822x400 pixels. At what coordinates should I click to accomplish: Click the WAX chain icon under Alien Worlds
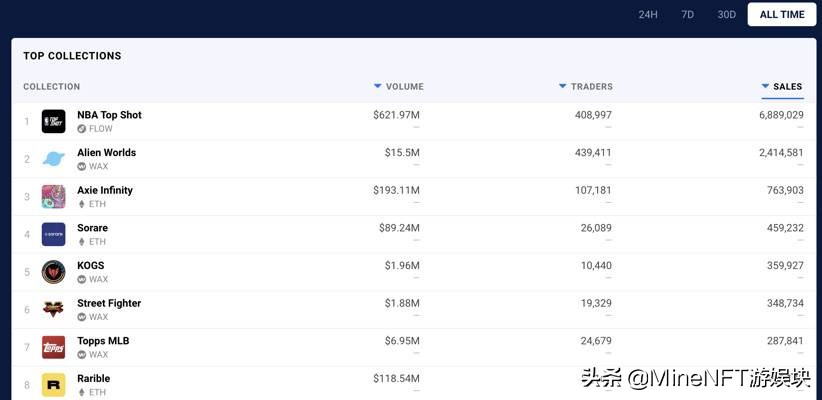point(81,166)
